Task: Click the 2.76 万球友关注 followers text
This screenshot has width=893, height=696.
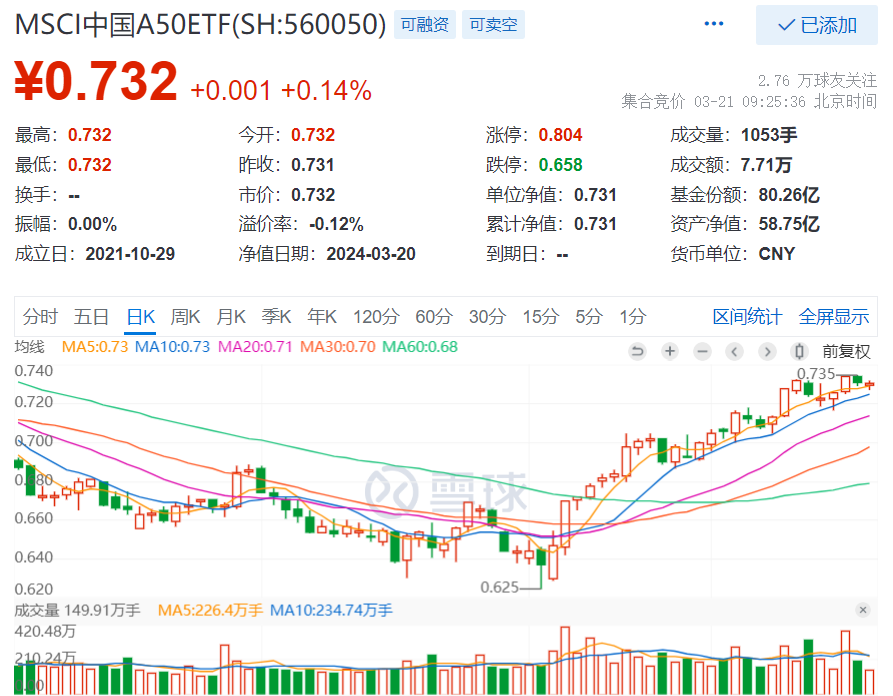Action: click(817, 81)
